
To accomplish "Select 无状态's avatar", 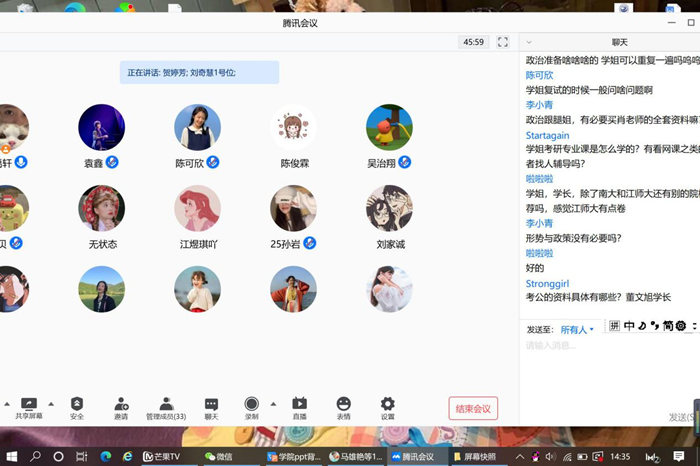I will coord(101,208).
